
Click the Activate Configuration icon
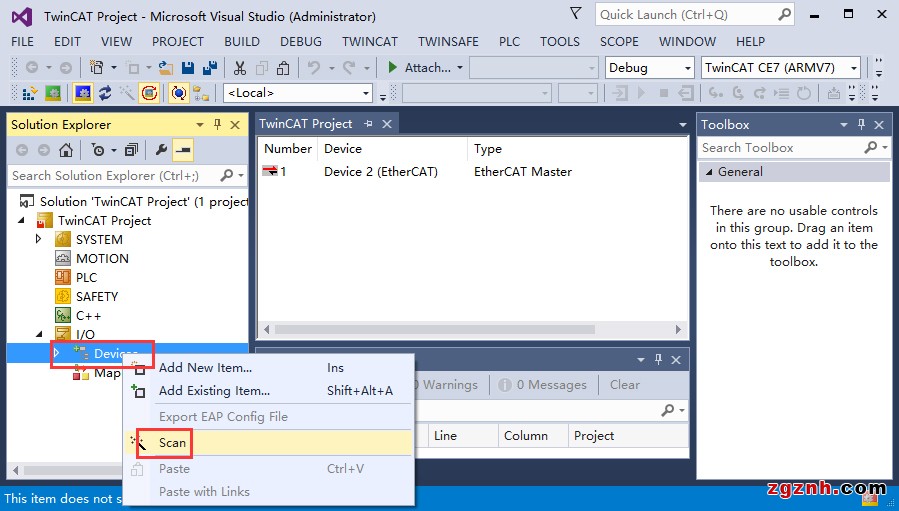31,93
